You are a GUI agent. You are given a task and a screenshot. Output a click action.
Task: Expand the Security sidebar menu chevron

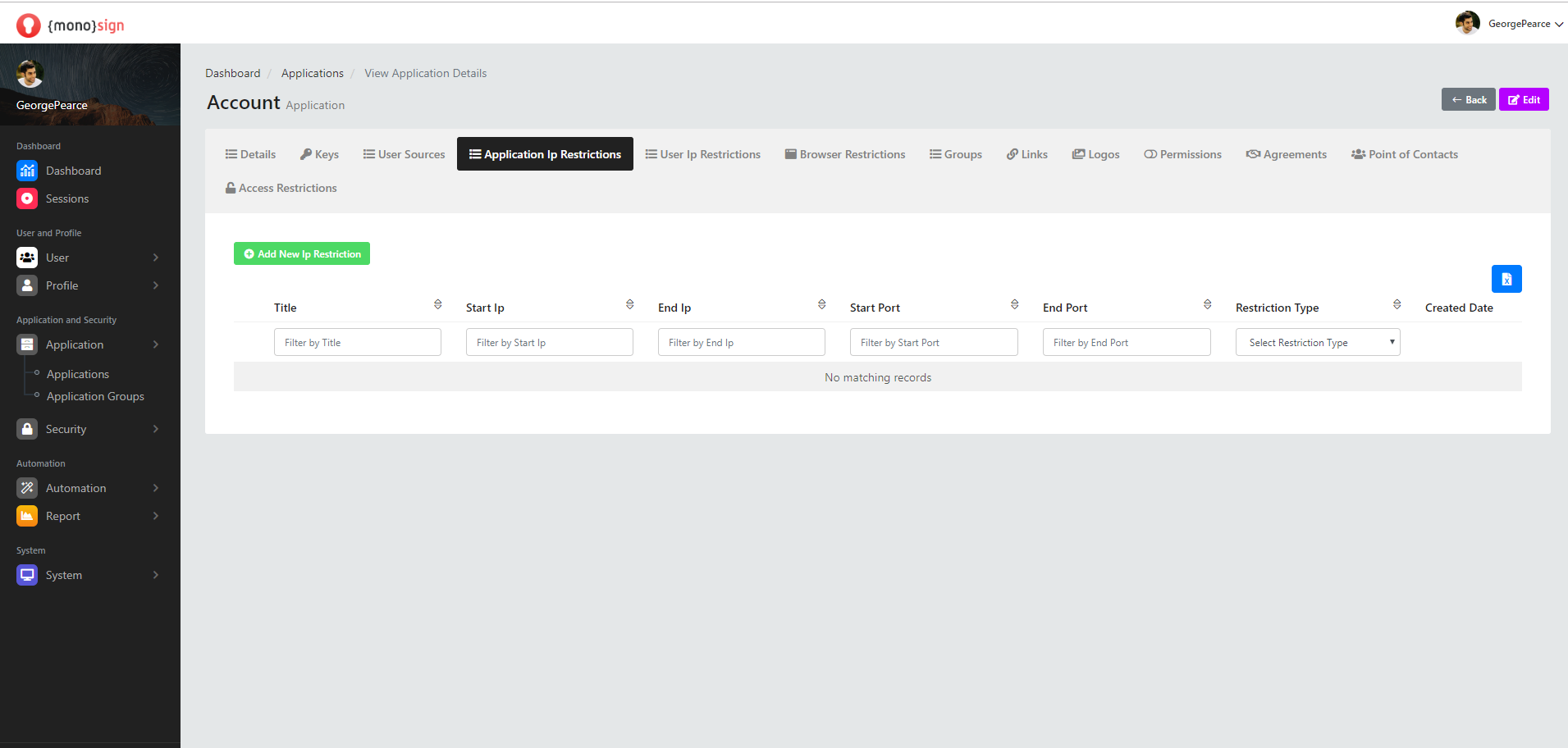(156, 429)
